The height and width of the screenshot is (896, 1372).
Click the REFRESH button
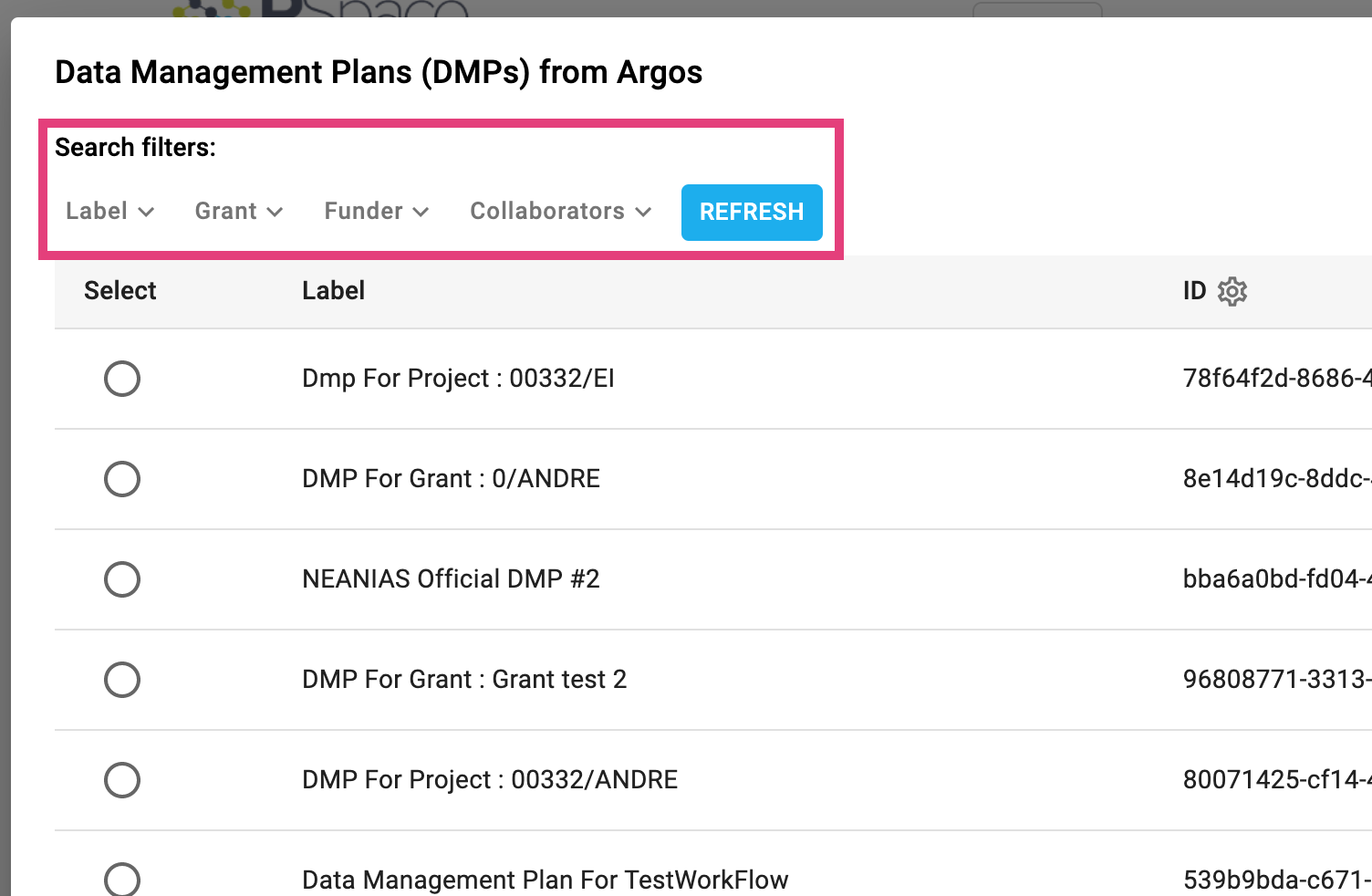[752, 213]
